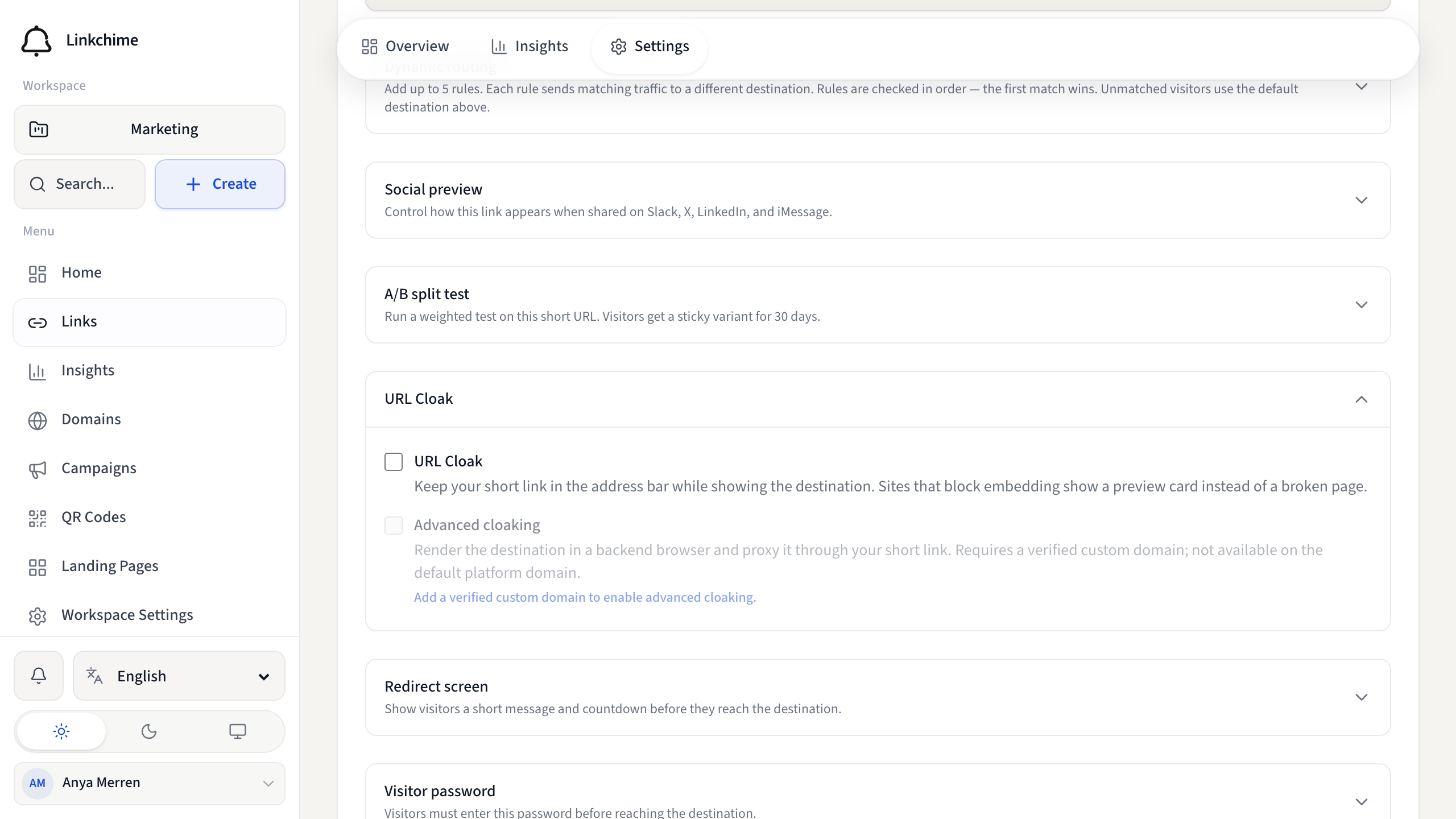Open Domains in the sidebar menu
1456x819 pixels.
pyautogui.click(x=150, y=420)
